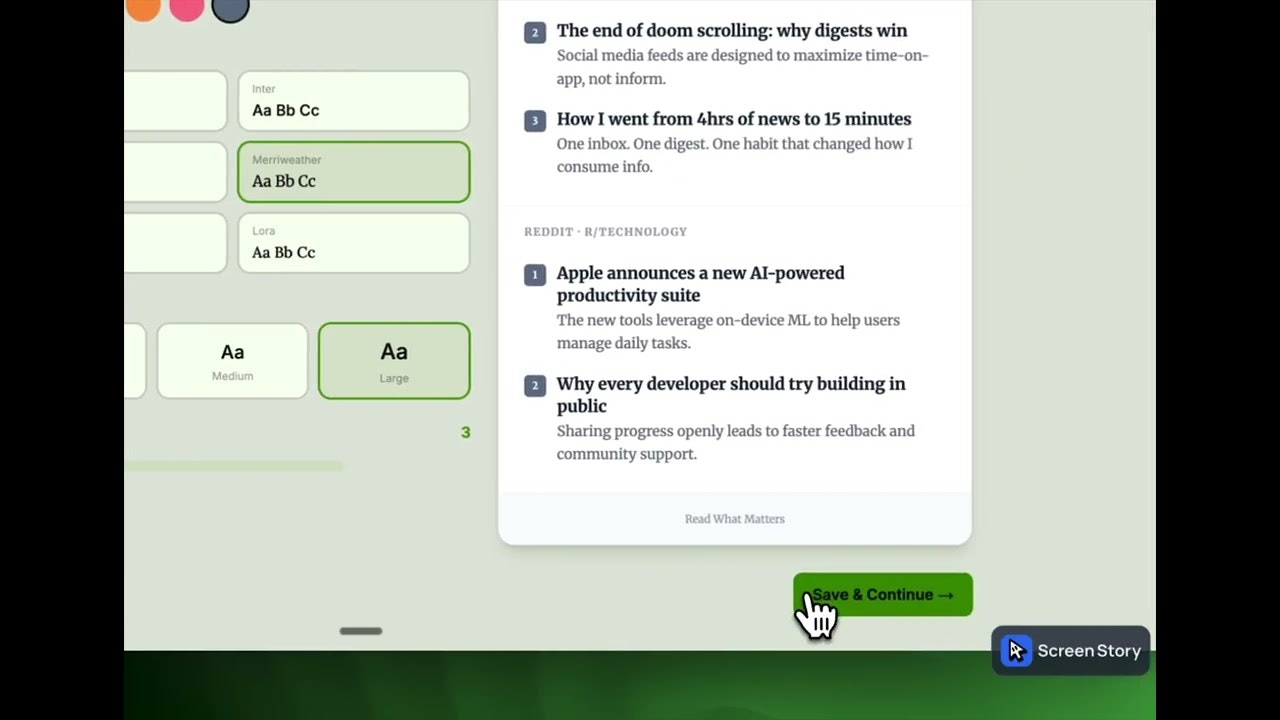Pick the orange color swatch
This screenshot has height=720, width=1280.
pyautogui.click(x=143, y=9)
